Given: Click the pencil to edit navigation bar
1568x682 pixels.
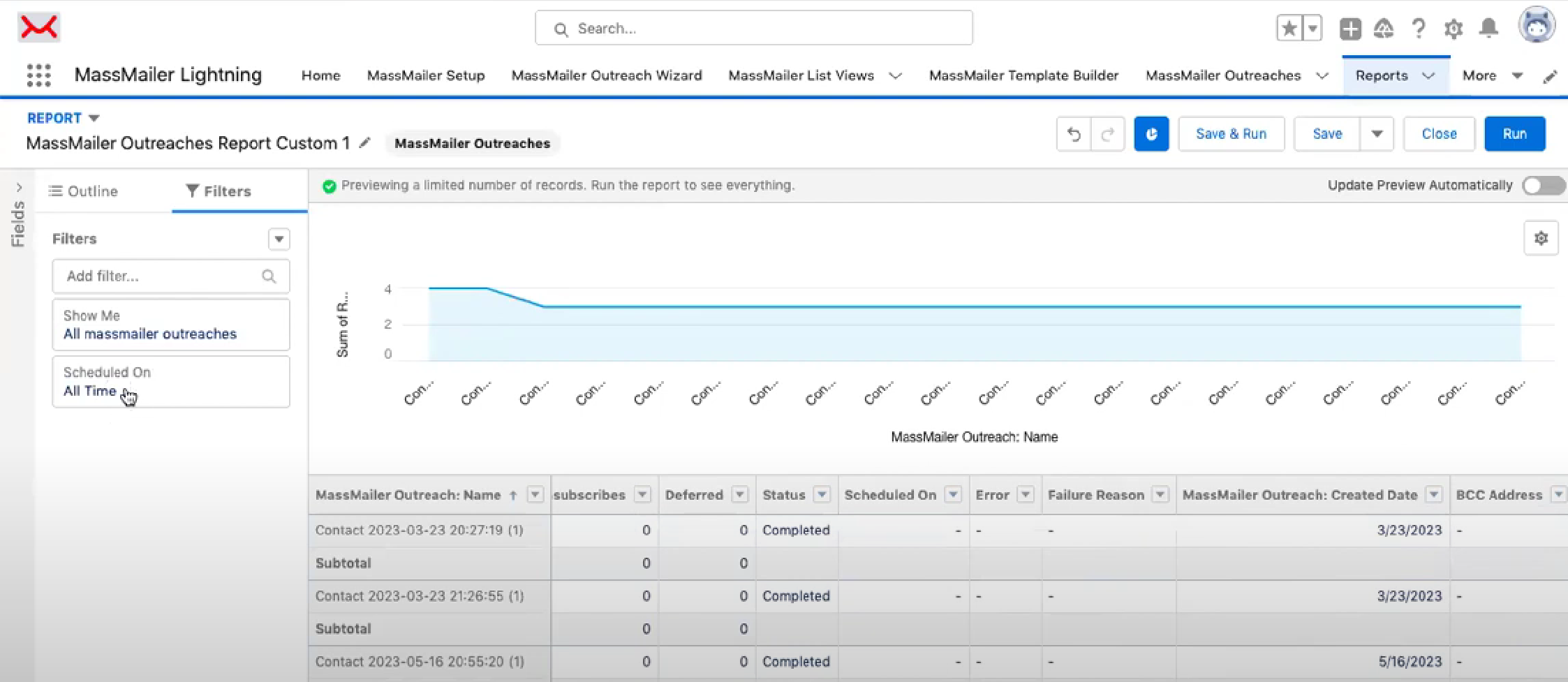Looking at the screenshot, I should click(x=1550, y=76).
